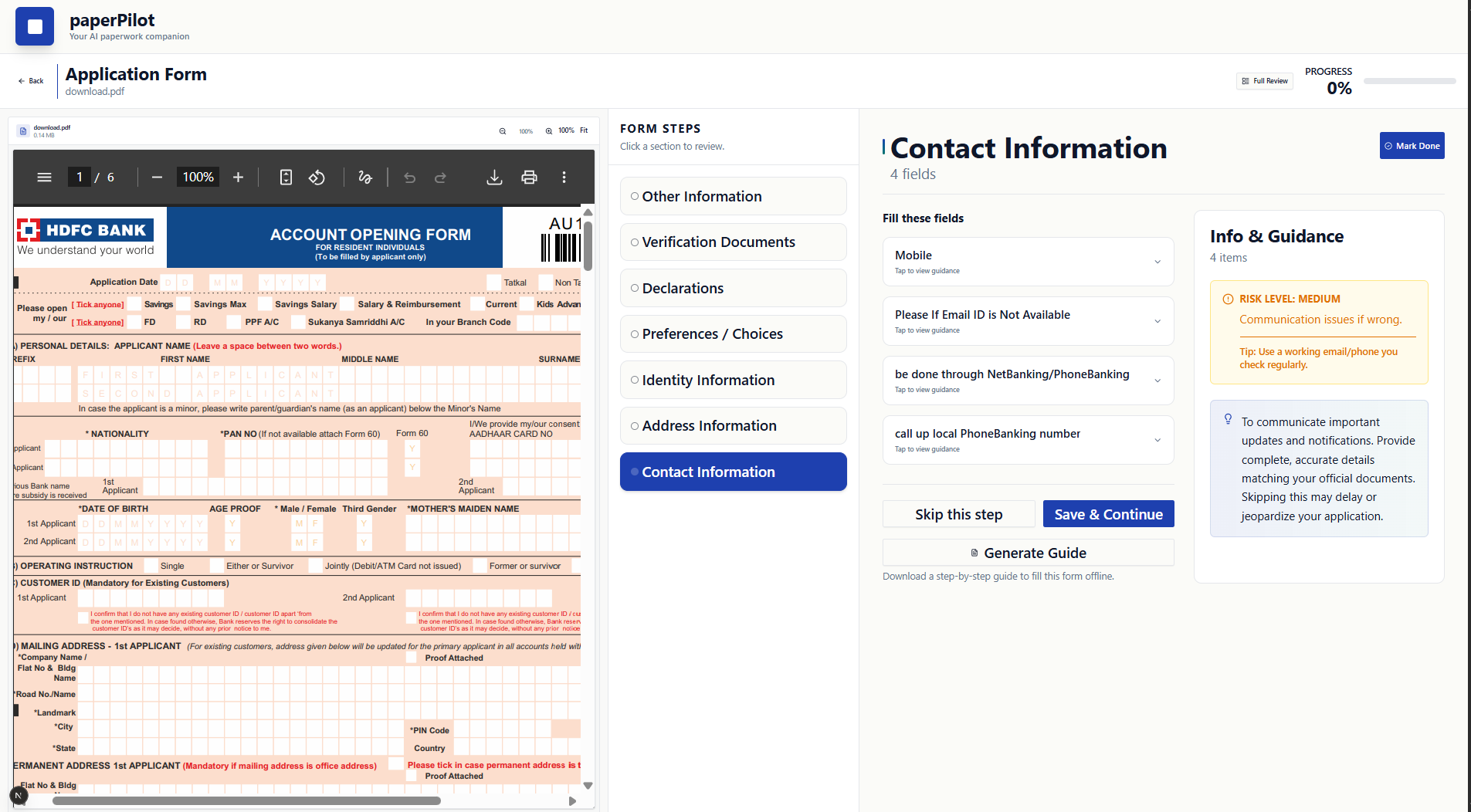
Task: Click the magnifier zoom-in icon above viewer
Action: (x=549, y=131)
